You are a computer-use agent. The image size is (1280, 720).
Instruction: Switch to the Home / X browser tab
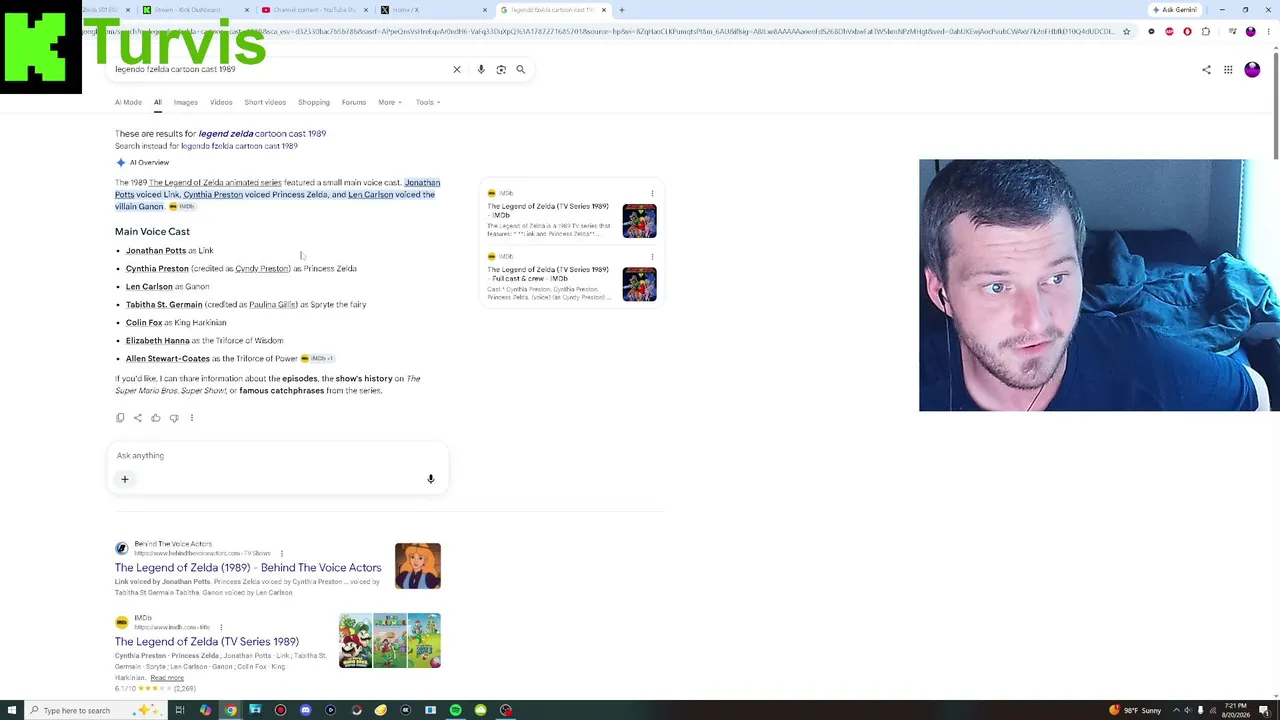pos(433,10)
